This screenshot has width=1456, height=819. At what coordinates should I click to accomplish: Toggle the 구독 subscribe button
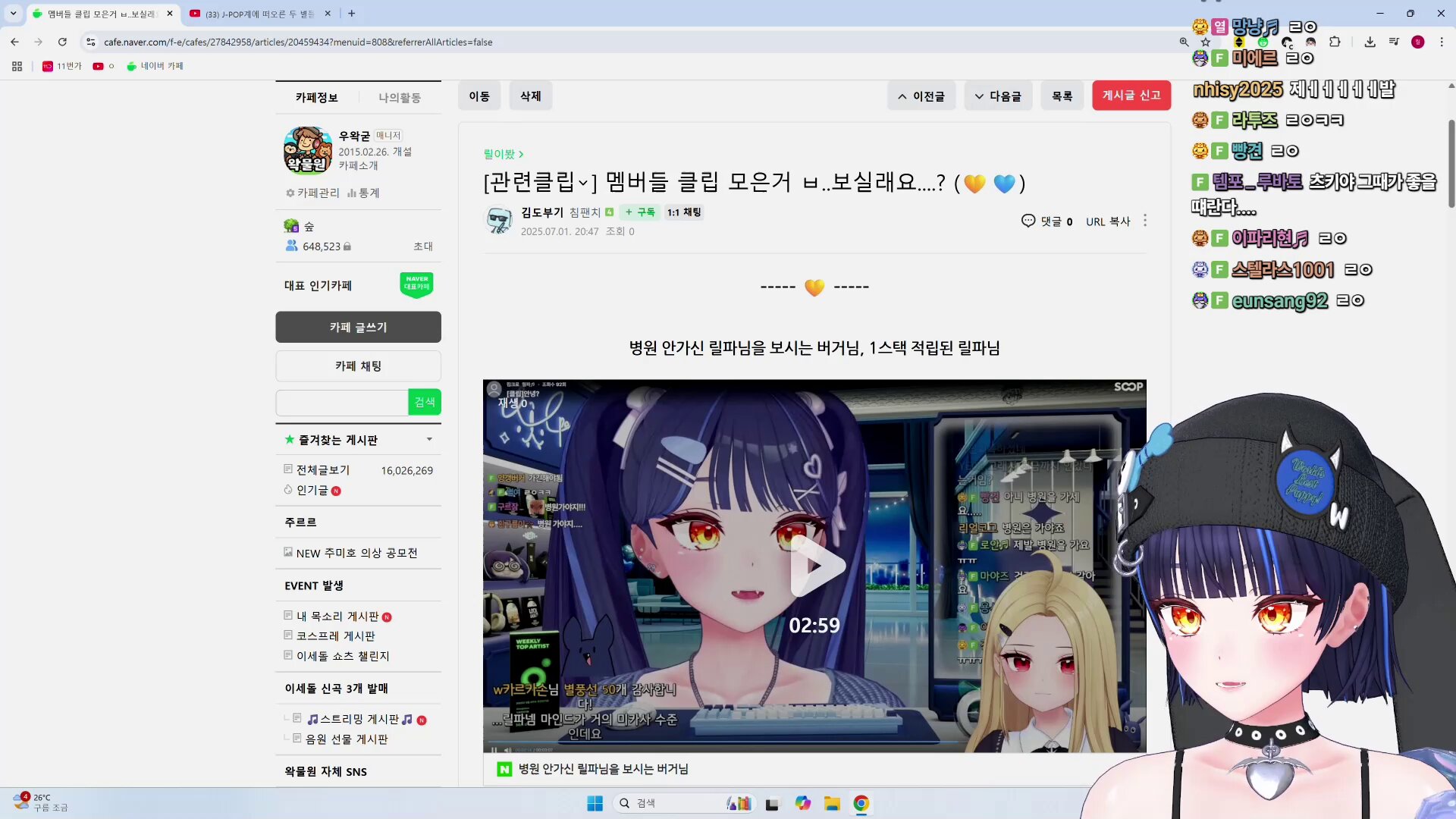tap(641, 212)
